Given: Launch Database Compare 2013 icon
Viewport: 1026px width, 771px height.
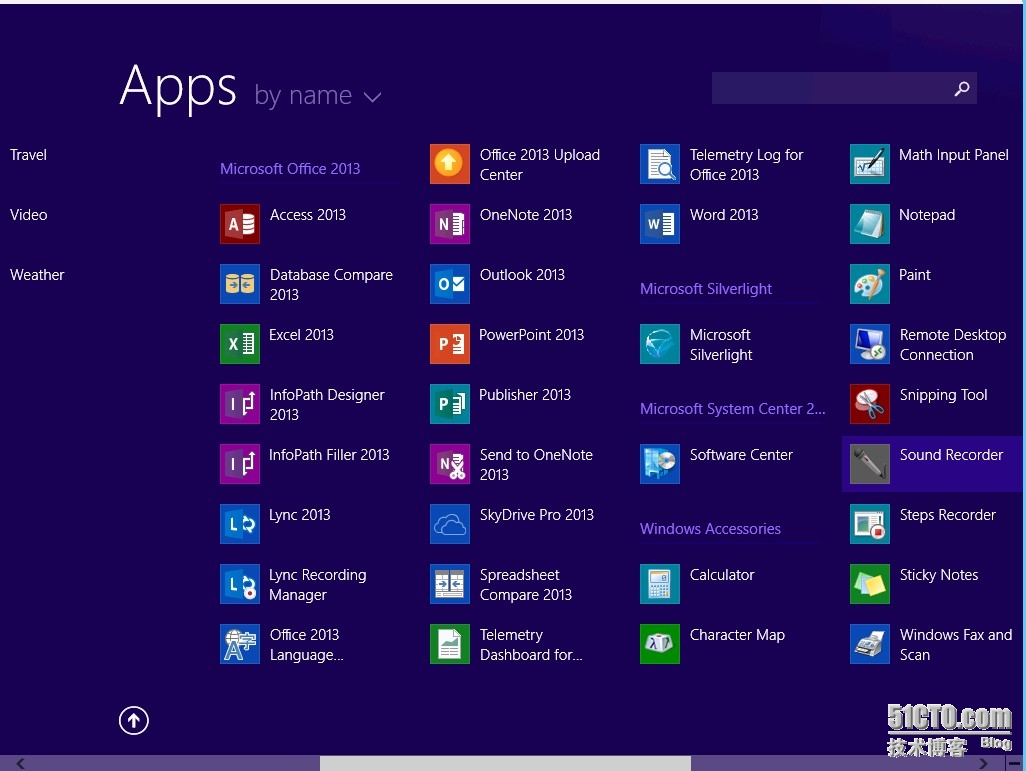Looking at the screenshot, I should [x=239, y=284].
